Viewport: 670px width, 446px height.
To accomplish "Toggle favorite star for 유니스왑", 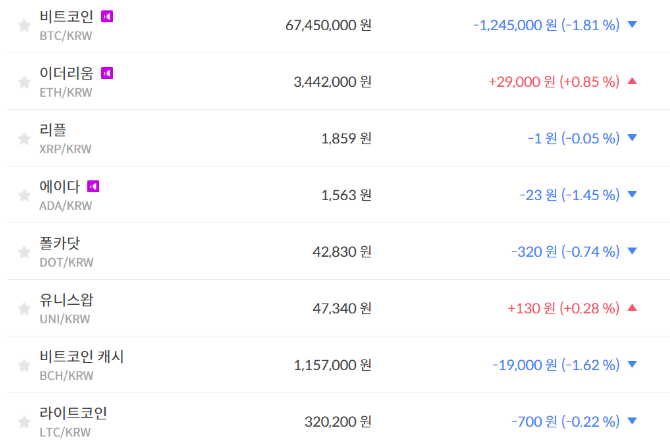I will tap(24, 308).
